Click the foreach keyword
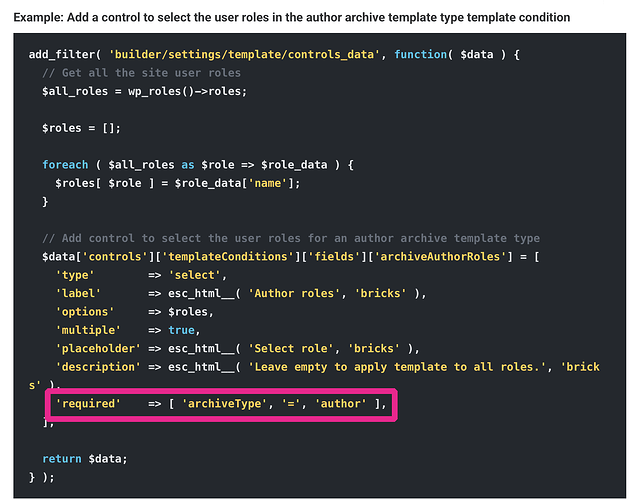The height and width of the screenshot is (500, 641). [65, 165]
